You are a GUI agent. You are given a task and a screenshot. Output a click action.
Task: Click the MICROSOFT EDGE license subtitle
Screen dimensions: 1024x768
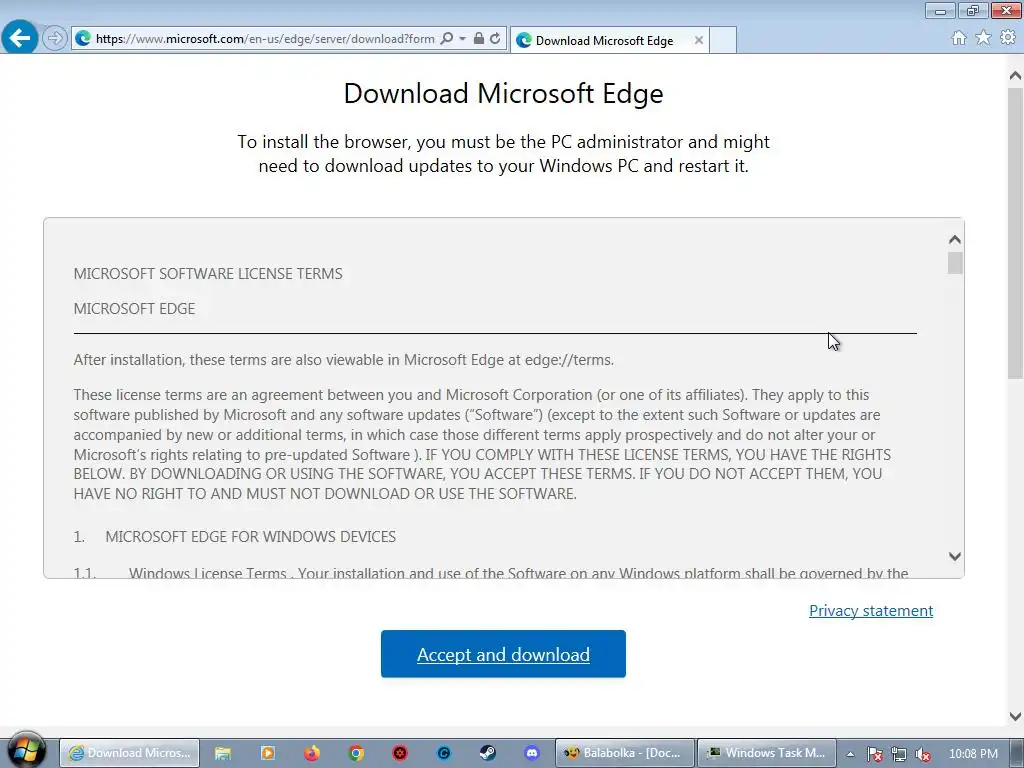click(x=134, y=308)
